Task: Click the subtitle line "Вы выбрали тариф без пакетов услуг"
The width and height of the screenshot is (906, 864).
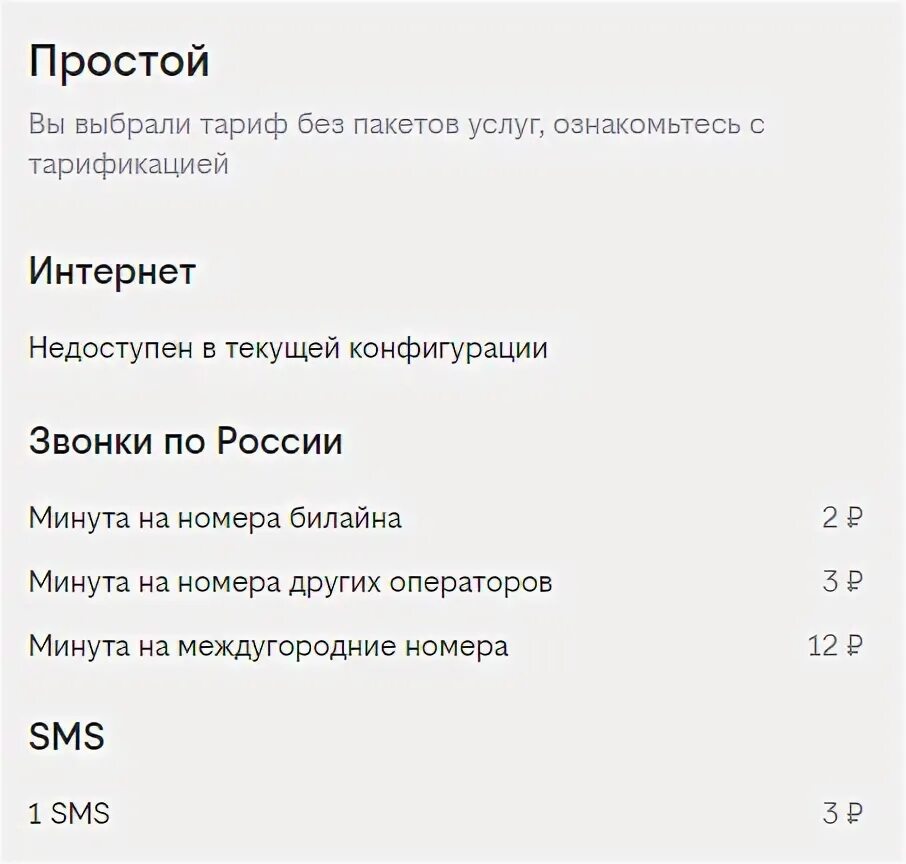Action: point(285,125)
